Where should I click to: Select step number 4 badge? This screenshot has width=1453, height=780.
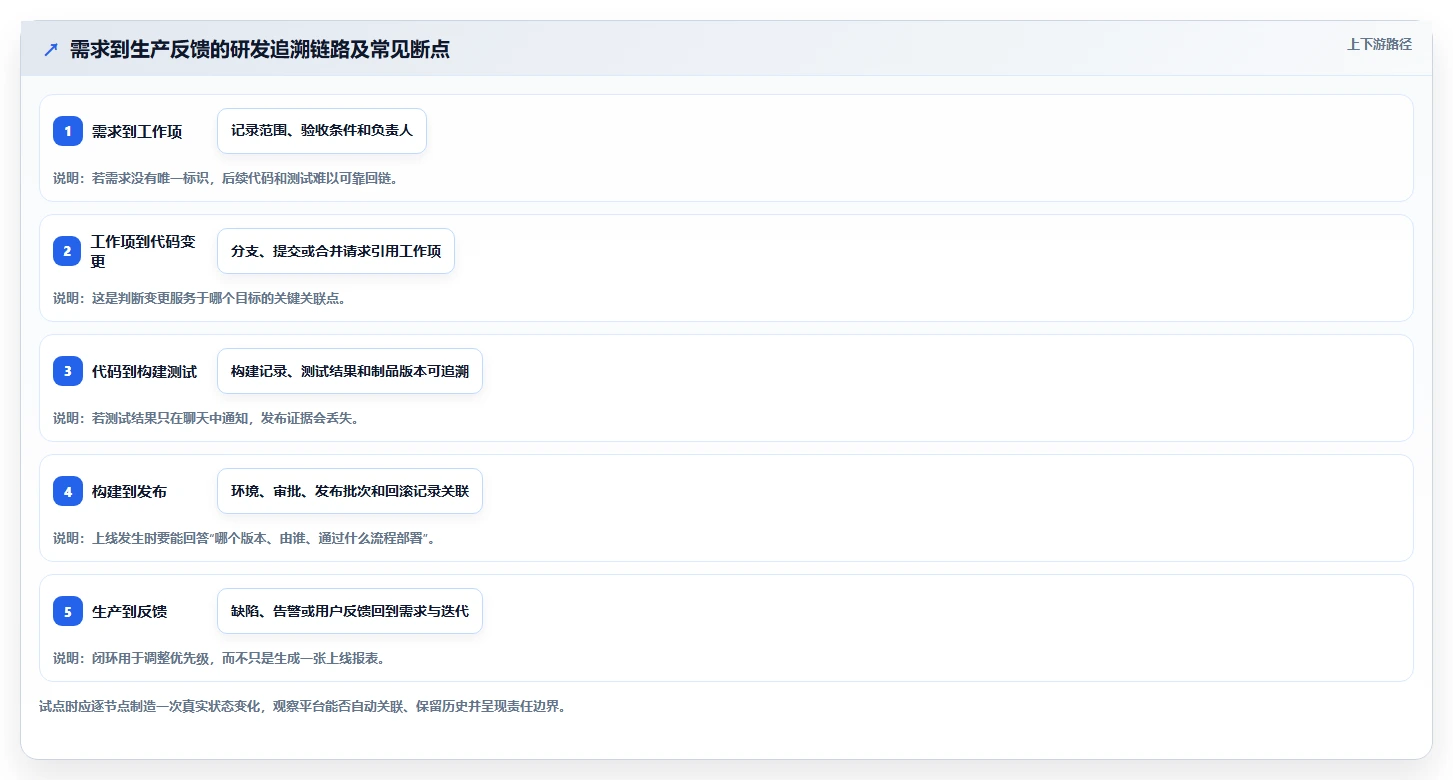[68, 491]
